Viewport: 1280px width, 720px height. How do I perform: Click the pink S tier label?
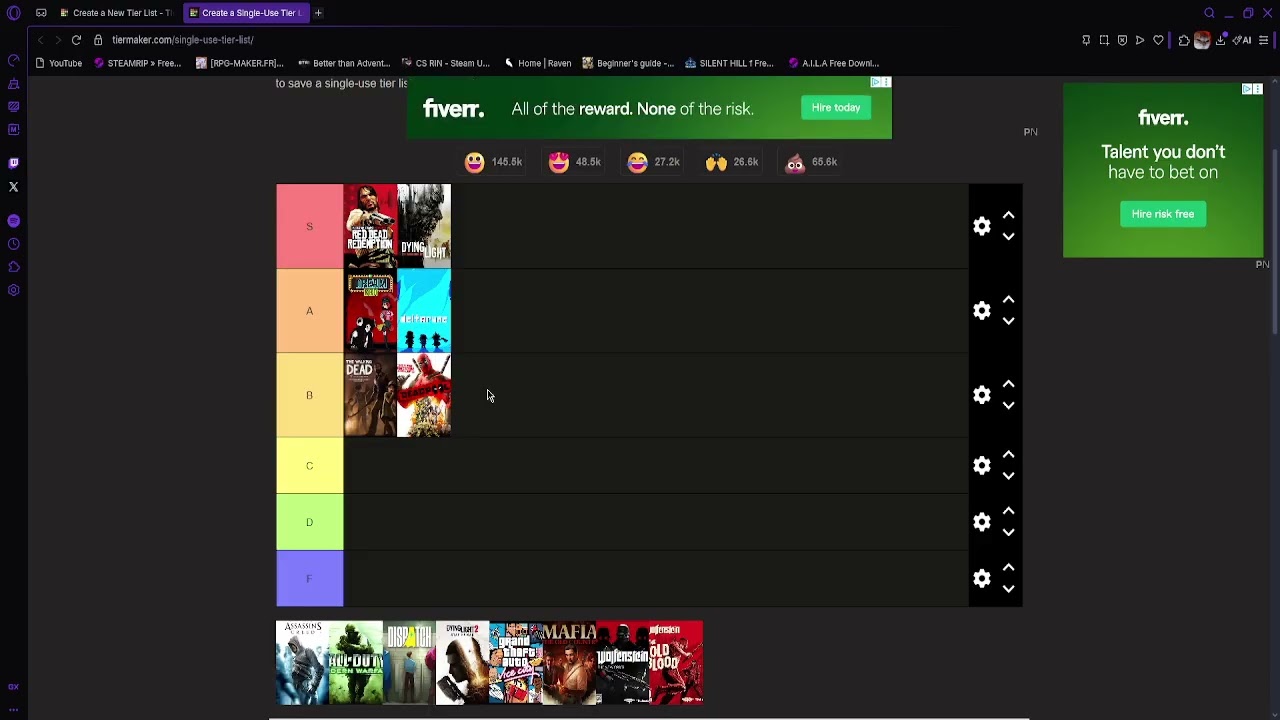point(310,226)
